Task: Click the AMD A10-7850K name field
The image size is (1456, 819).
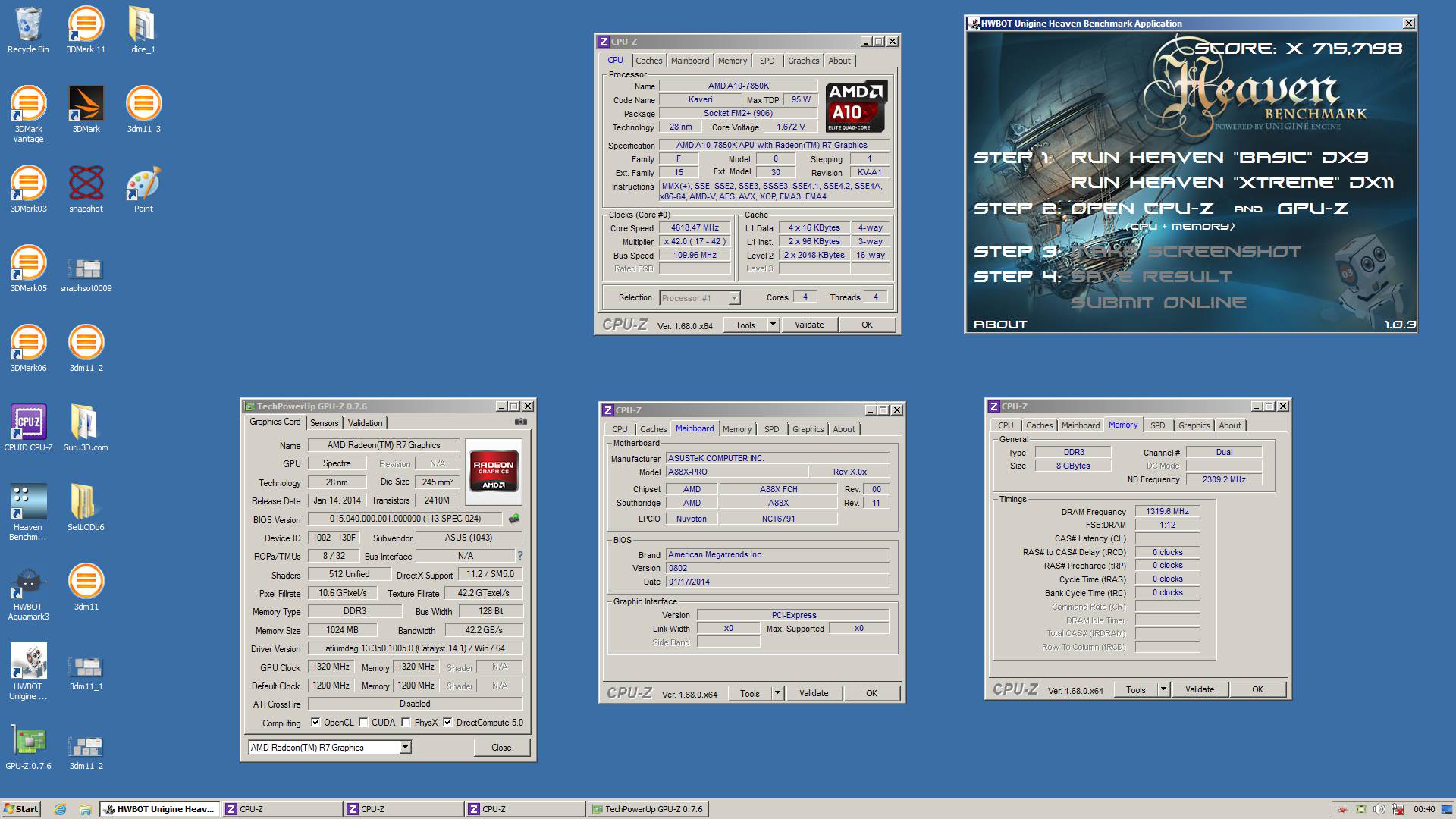Action: [x=739, y=86]
